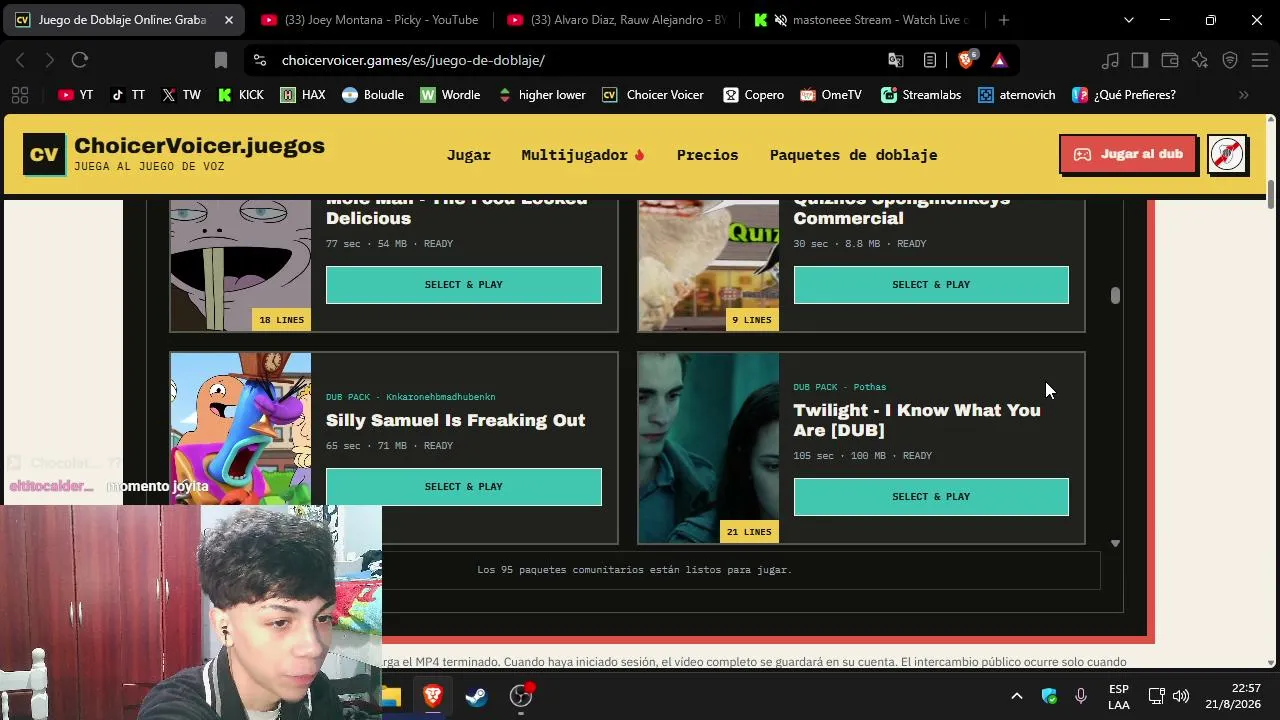Open the Brave Shields lion icon

(966, 60)
